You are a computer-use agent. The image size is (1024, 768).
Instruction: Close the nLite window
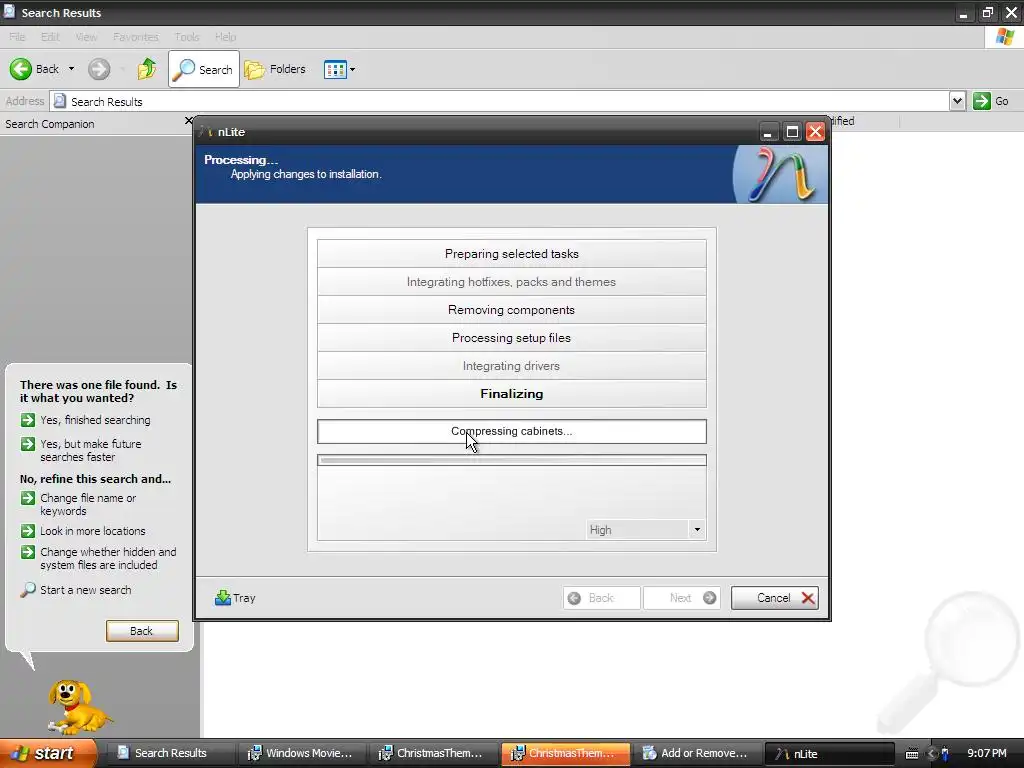point(815,132)
